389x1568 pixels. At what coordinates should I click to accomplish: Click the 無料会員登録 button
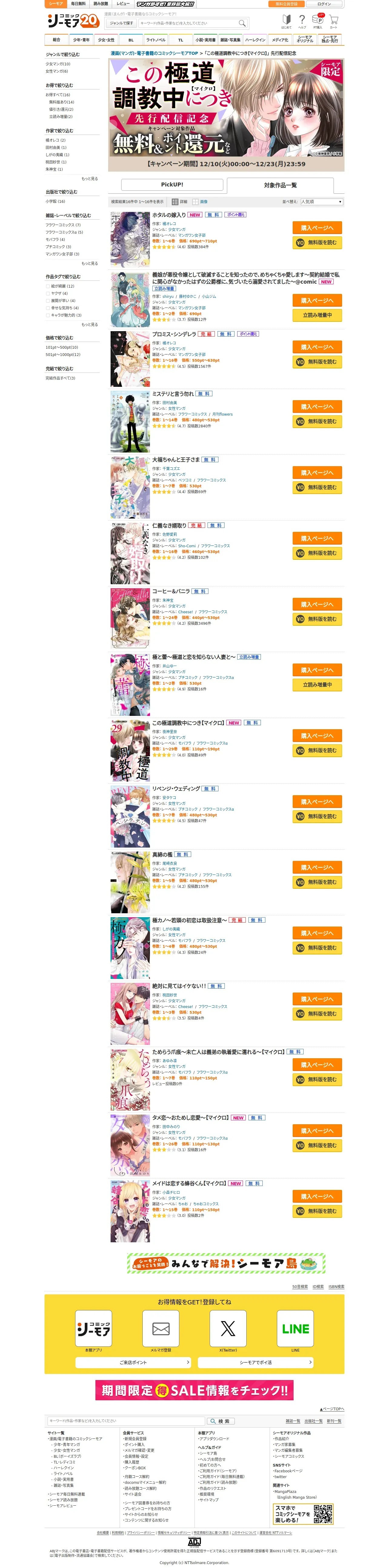286,4
